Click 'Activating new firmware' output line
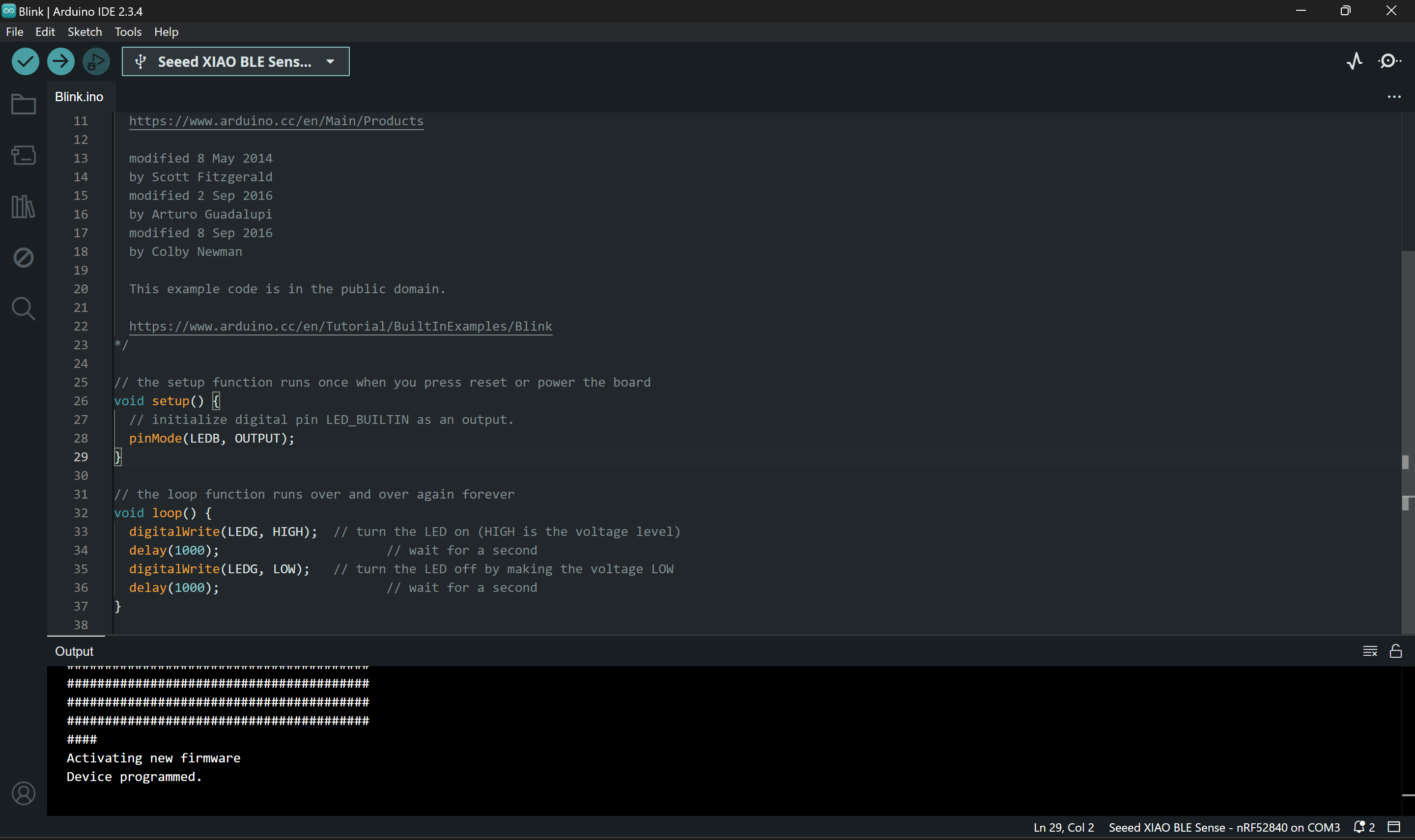 click(x=153, y=758)
